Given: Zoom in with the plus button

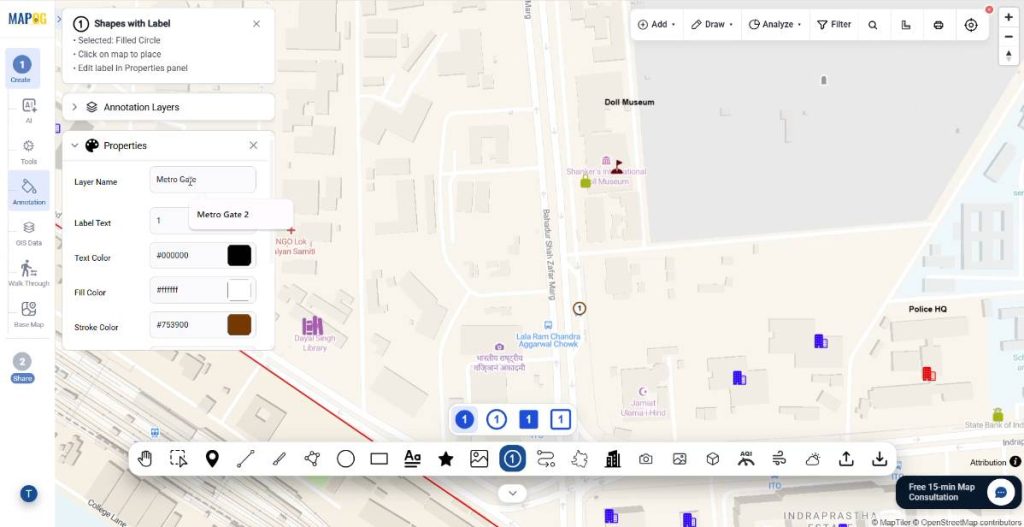Looking at the screenshot, I should click(1009, 18).
